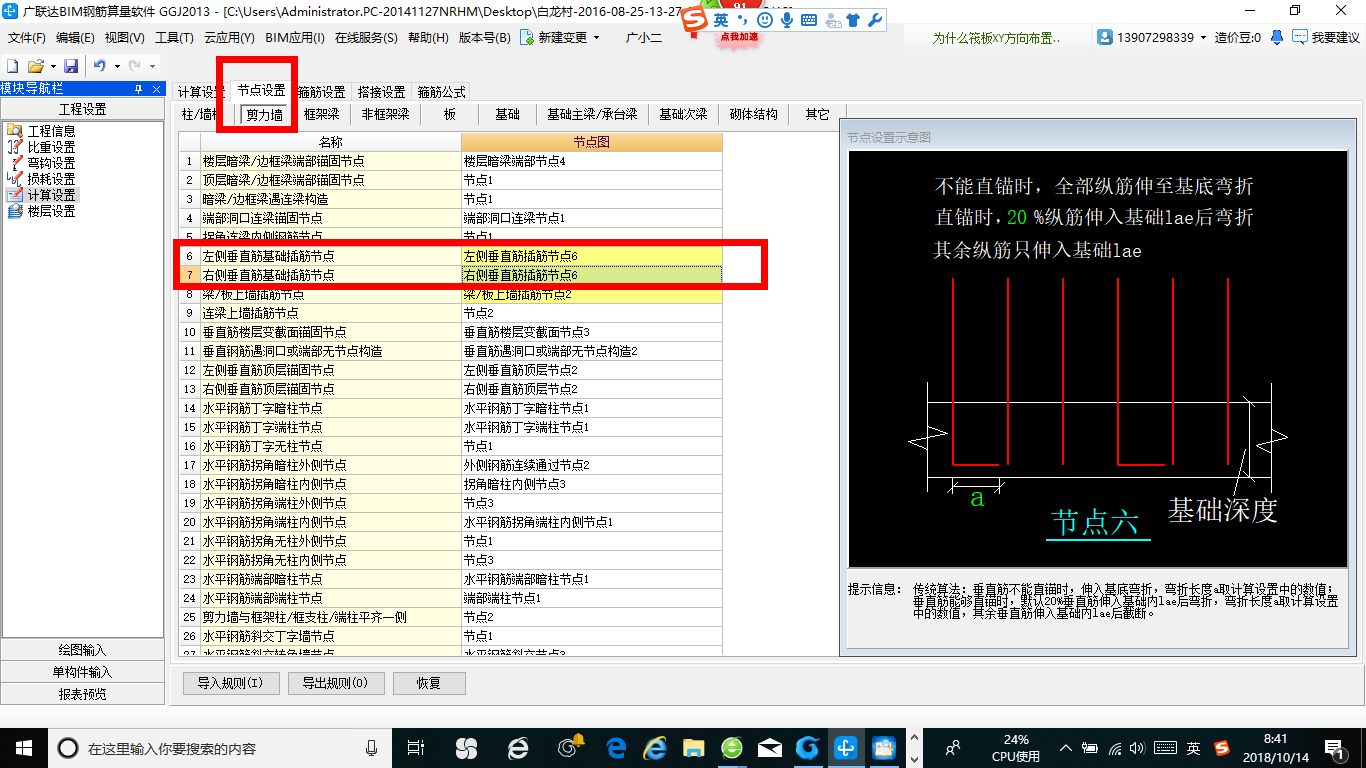Select the 非框架梁 component button
The image size is (1366, 768).
point(385,115)
